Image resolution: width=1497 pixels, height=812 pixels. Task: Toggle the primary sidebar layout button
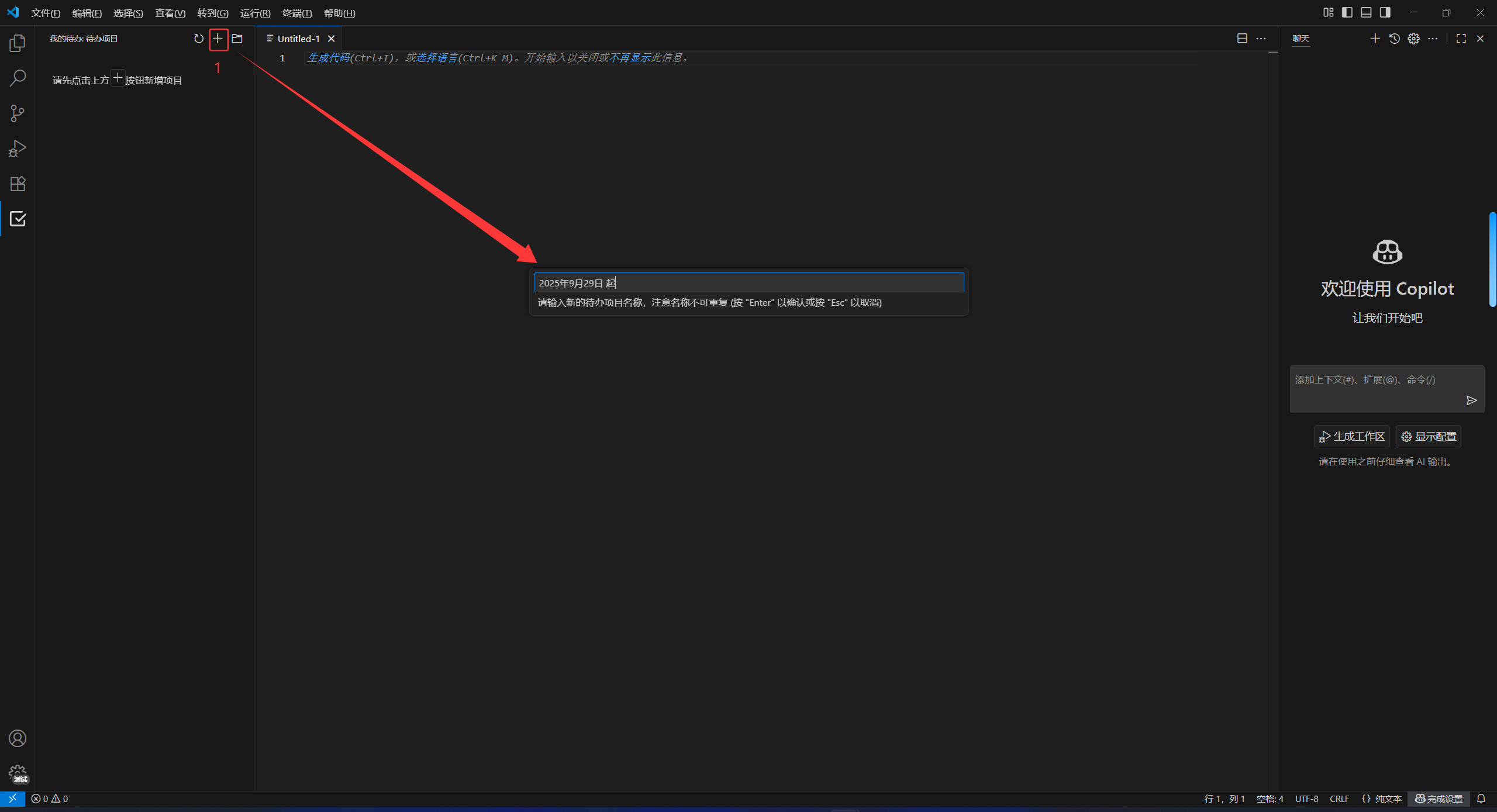[1347, 12]
